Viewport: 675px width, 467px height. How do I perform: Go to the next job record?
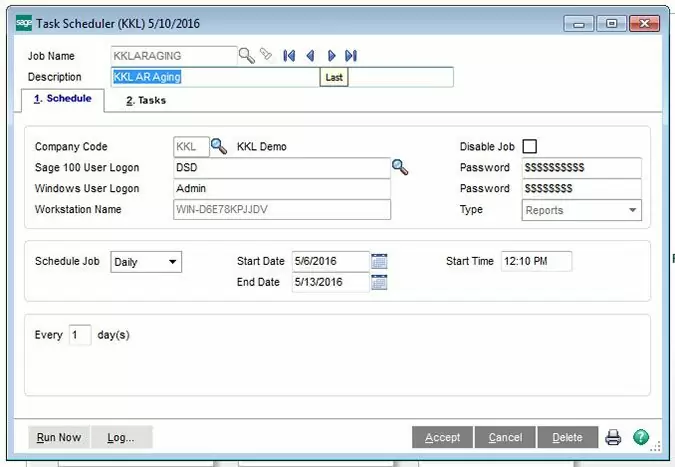331,56
